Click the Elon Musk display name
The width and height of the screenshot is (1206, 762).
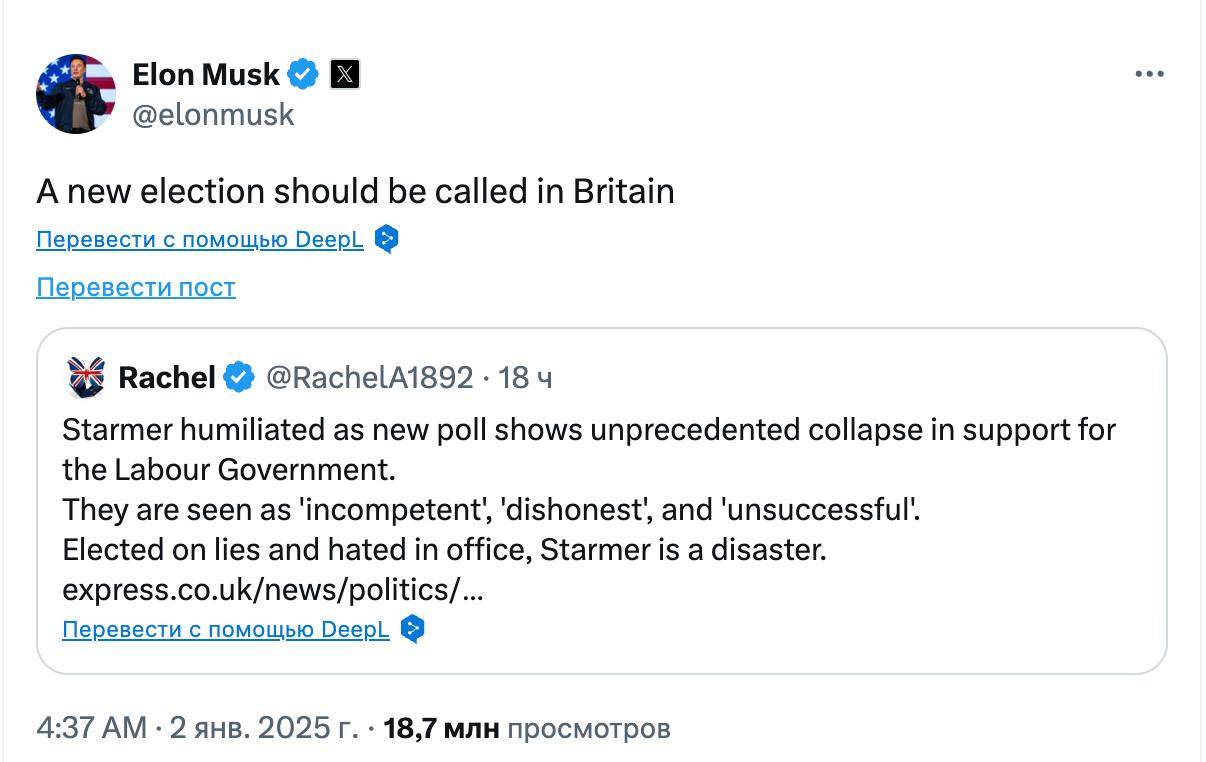[x=206, y=74]
